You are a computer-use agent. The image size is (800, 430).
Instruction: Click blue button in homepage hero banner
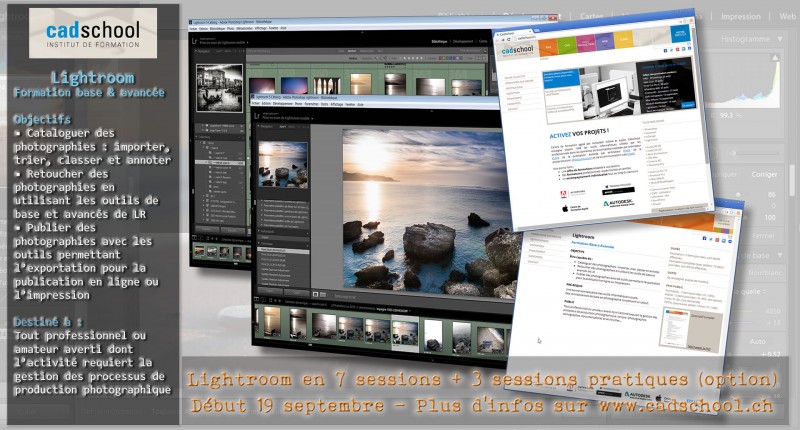688,105
